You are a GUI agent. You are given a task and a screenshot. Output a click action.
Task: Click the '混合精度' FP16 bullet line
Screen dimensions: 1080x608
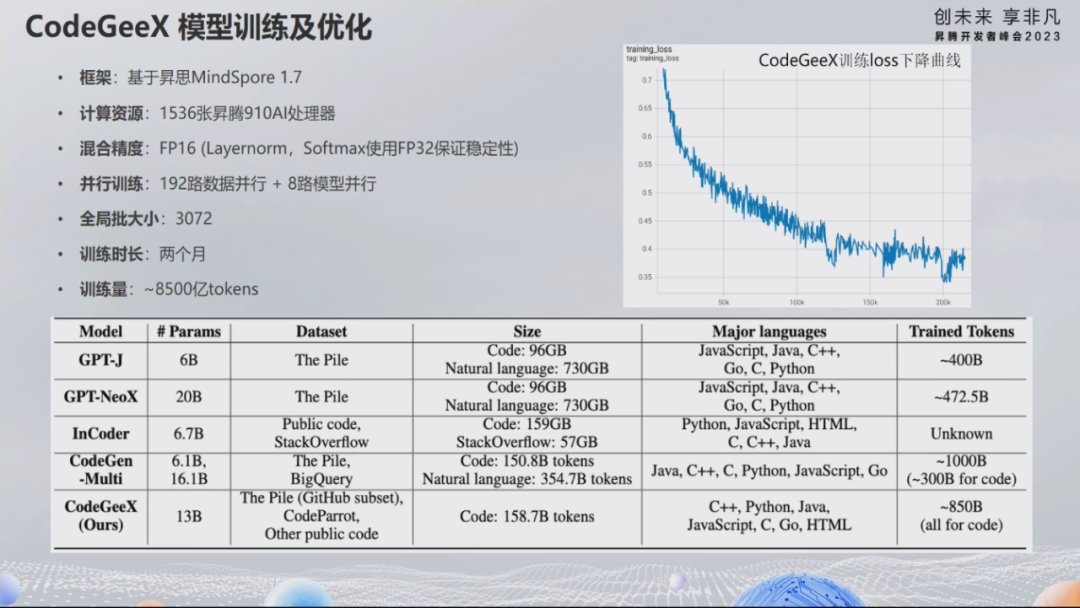(x=298, y=148)
